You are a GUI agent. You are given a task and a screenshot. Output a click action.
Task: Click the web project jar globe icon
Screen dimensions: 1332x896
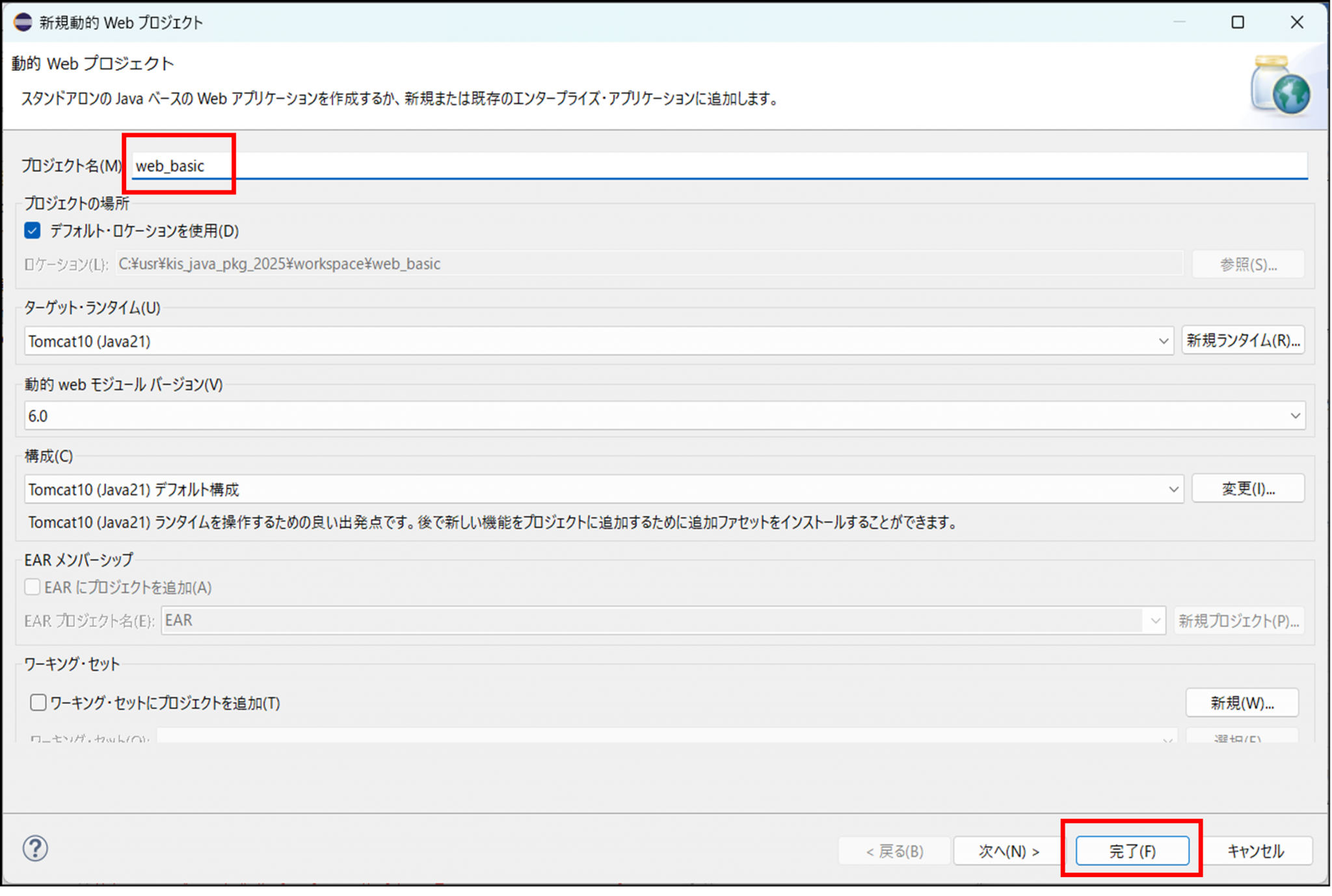[1280, 86]
